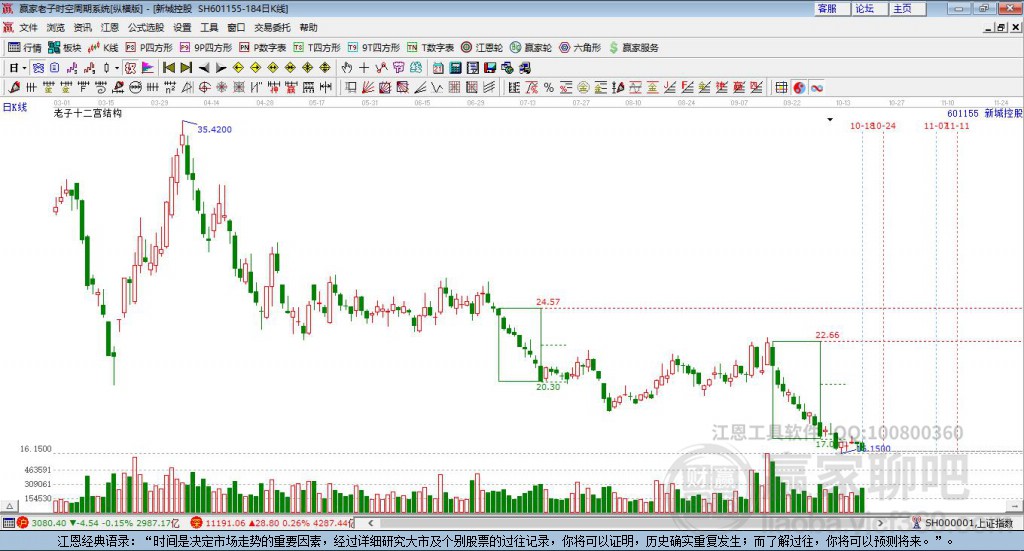1024x551 pixels.
Task: Open the 9T四方形 tool
Action: (374, 48)
